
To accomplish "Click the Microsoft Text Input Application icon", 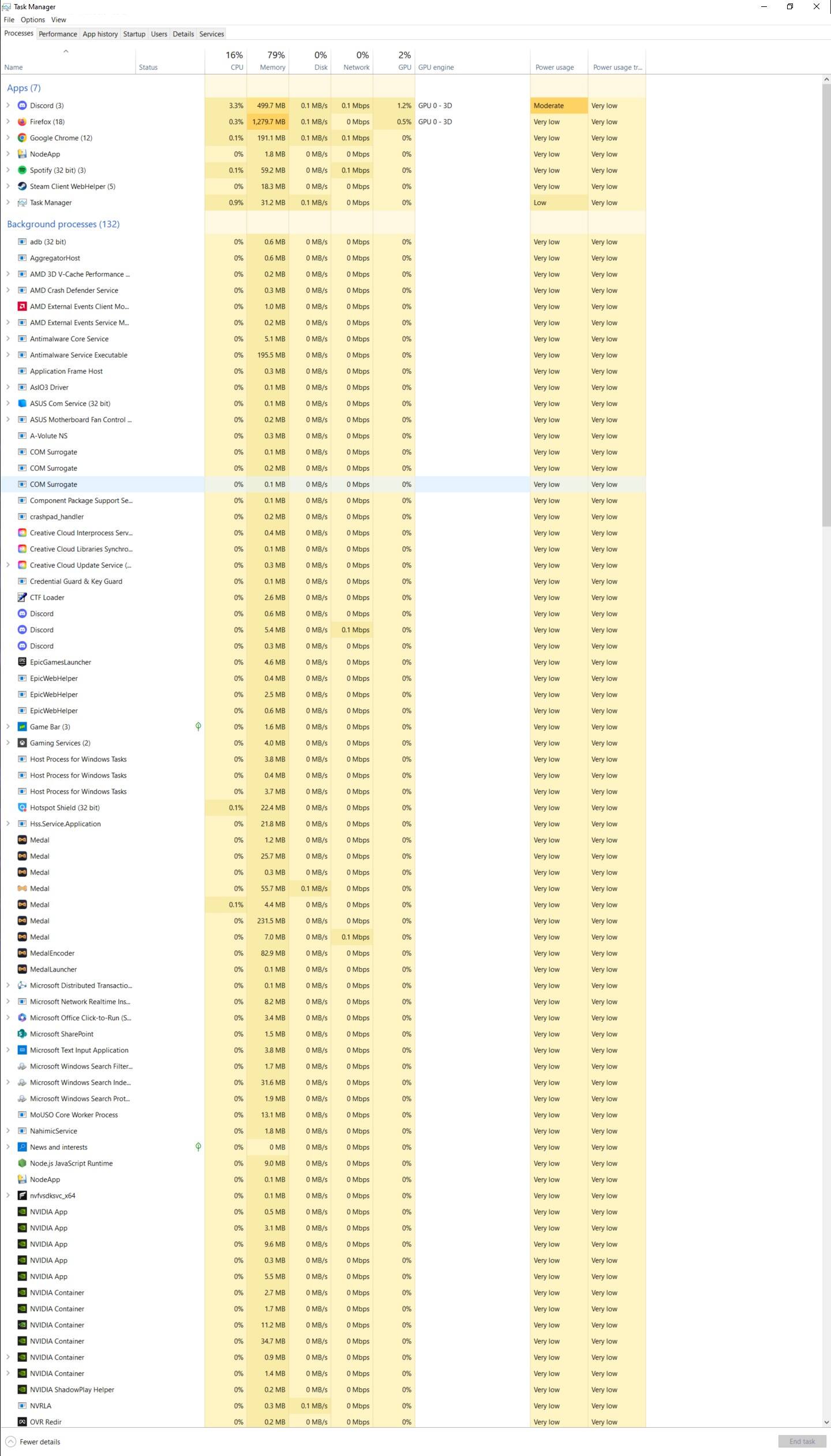I will [22, 1050].
